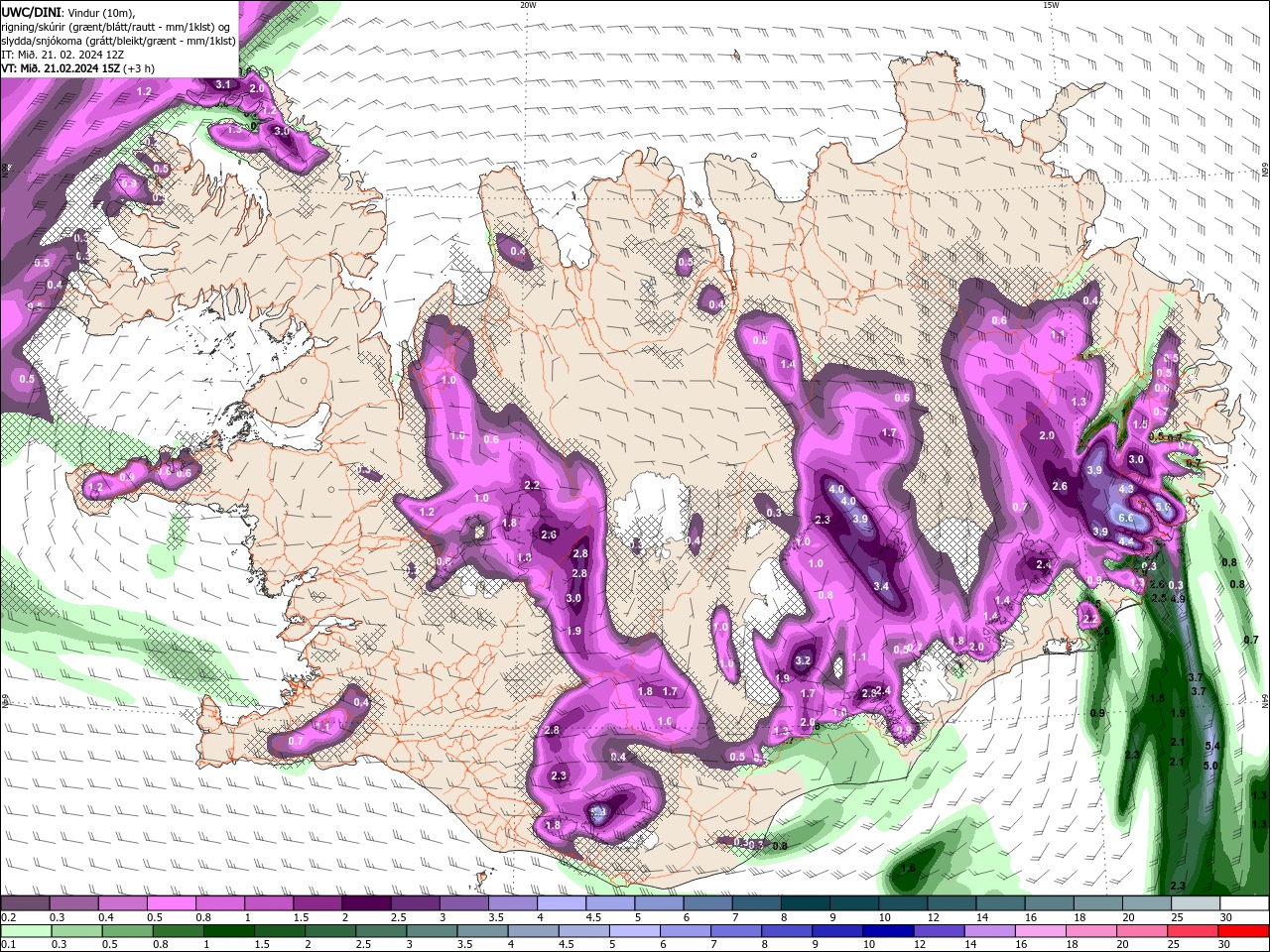This screenshot has width=1270, height=952.
Task: Click the '4.3' value near the east coast
Action: (1126, 489)
